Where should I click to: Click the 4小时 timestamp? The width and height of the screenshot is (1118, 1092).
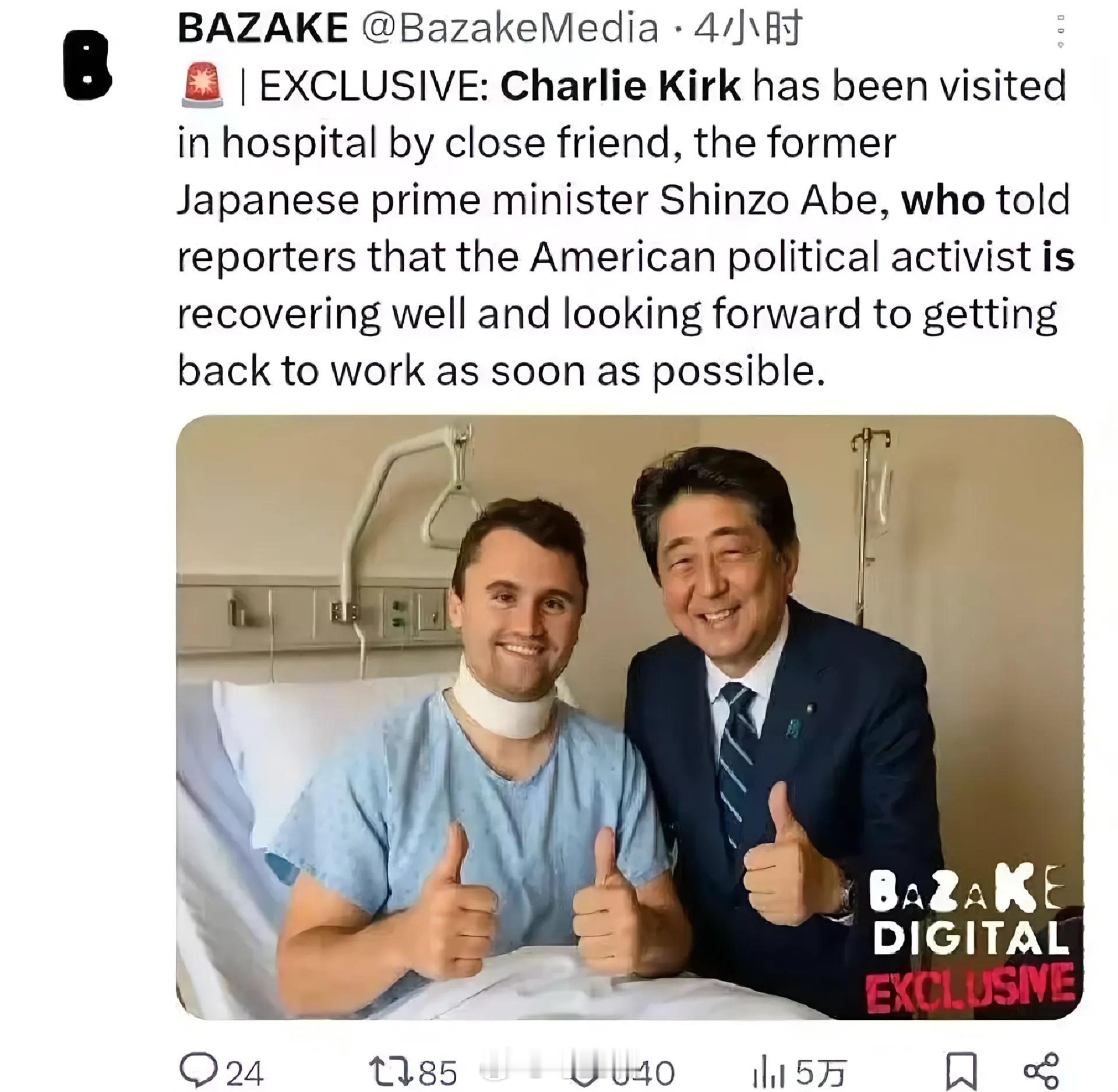point(749,28)
